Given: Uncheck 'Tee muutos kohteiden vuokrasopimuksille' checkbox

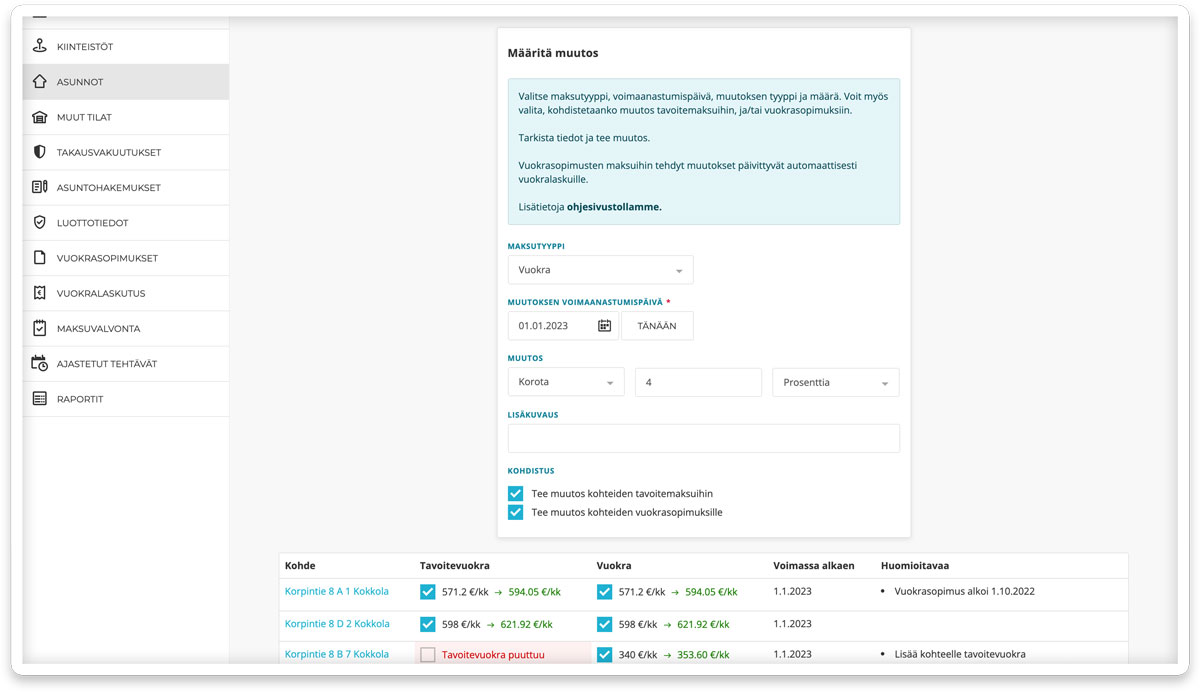Looking at the screenshot, I should click(x=516, y=513).
